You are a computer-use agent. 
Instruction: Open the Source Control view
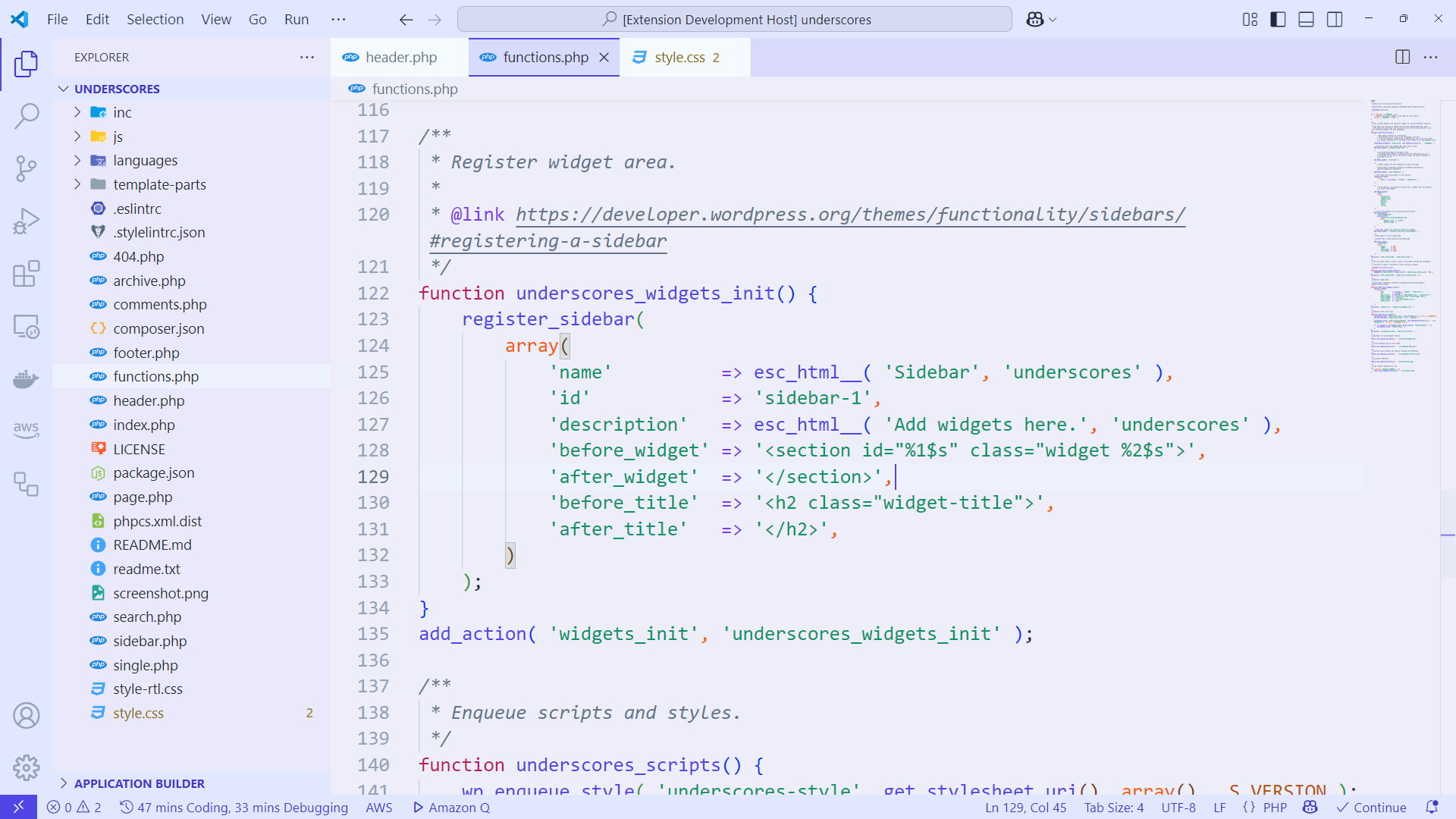point(27,168)
